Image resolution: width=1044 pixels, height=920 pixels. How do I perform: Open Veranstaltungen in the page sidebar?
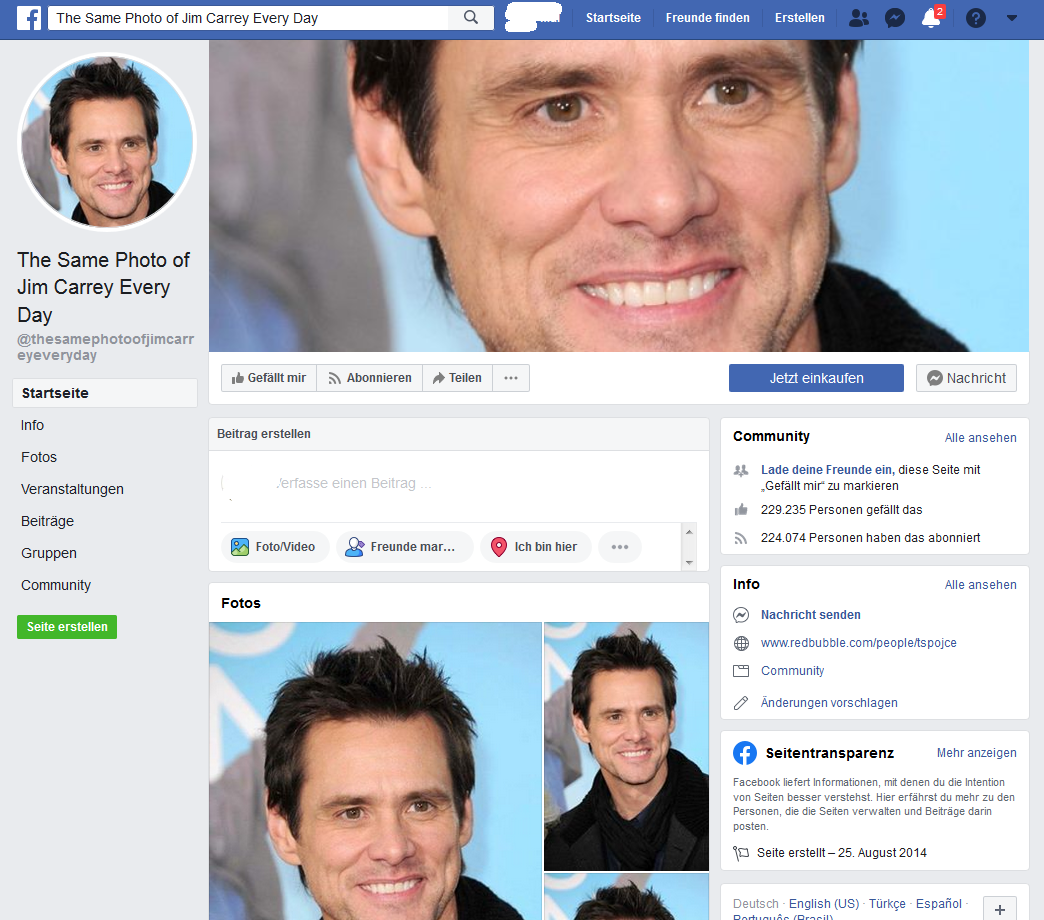(72, 489)
